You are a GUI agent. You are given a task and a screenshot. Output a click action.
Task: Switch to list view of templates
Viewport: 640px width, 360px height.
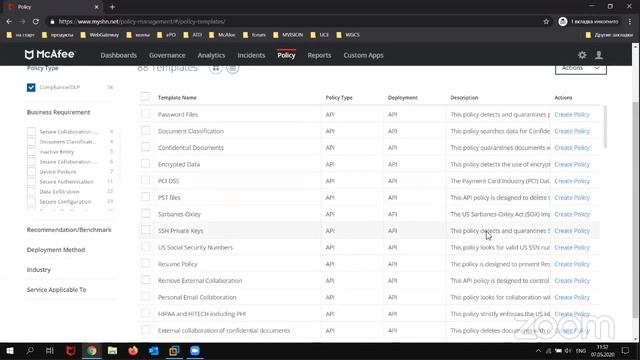click(x=233, y=68)
